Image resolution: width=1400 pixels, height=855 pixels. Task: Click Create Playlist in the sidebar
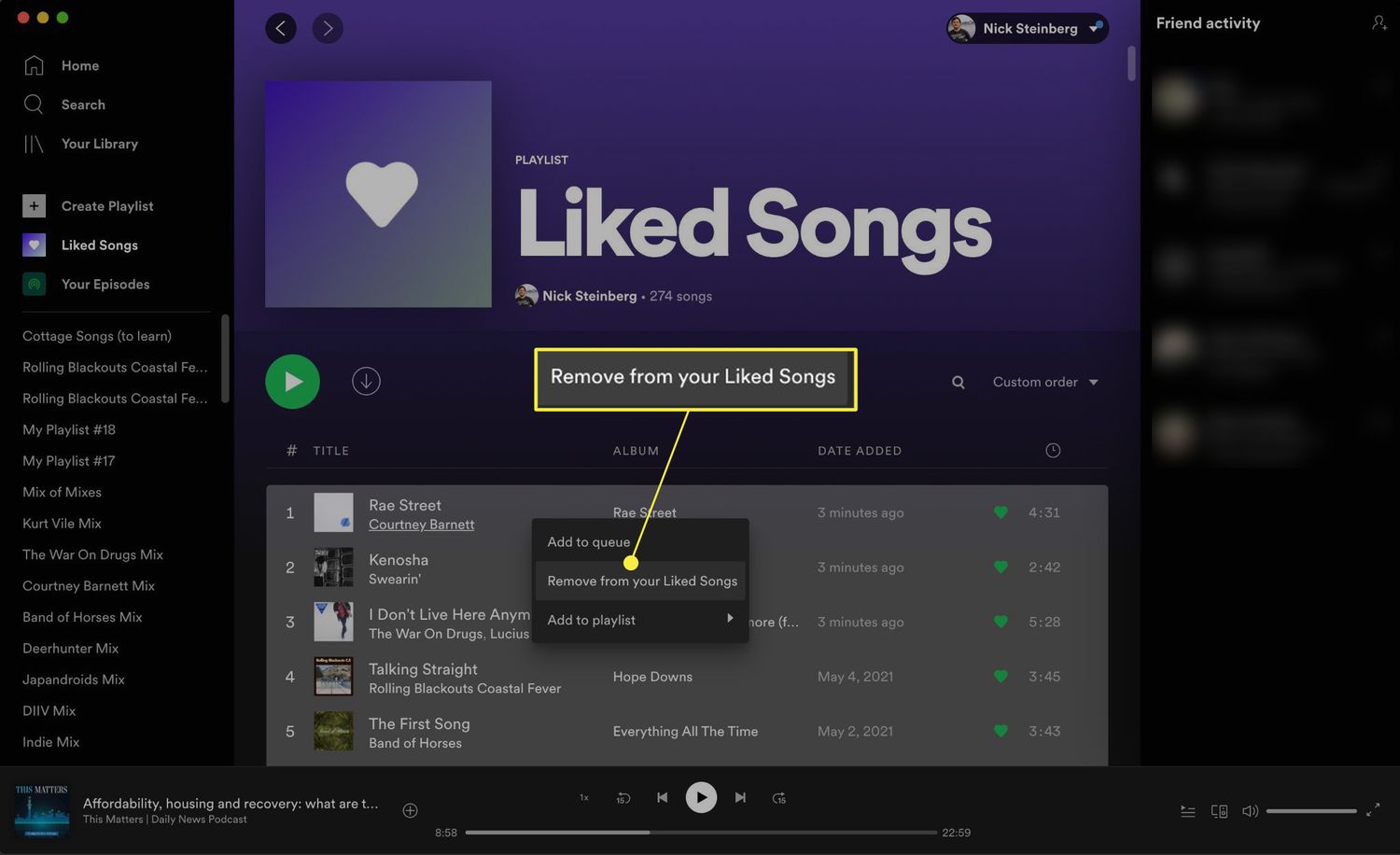click(106, 206)
